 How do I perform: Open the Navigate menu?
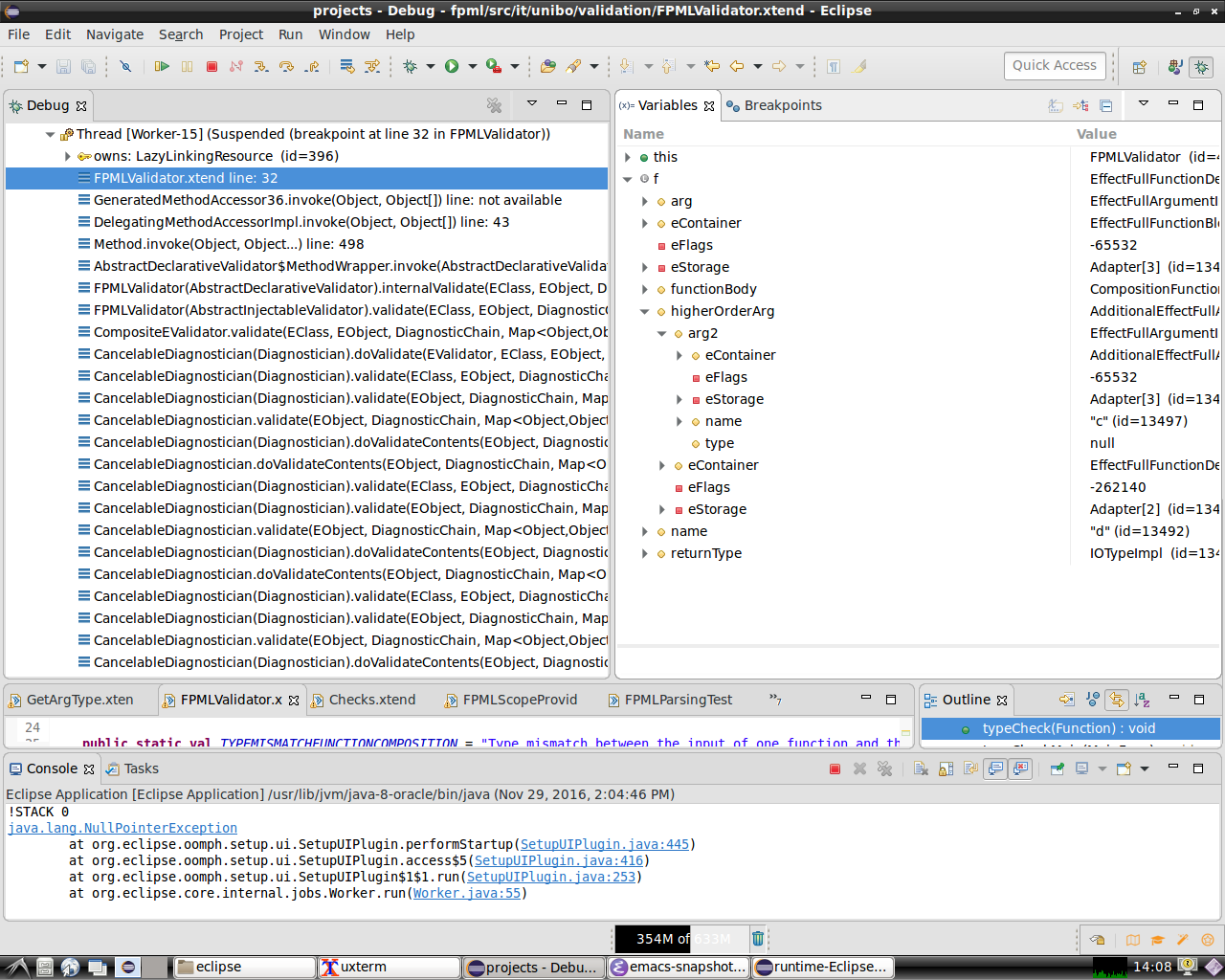click(114, 34)
